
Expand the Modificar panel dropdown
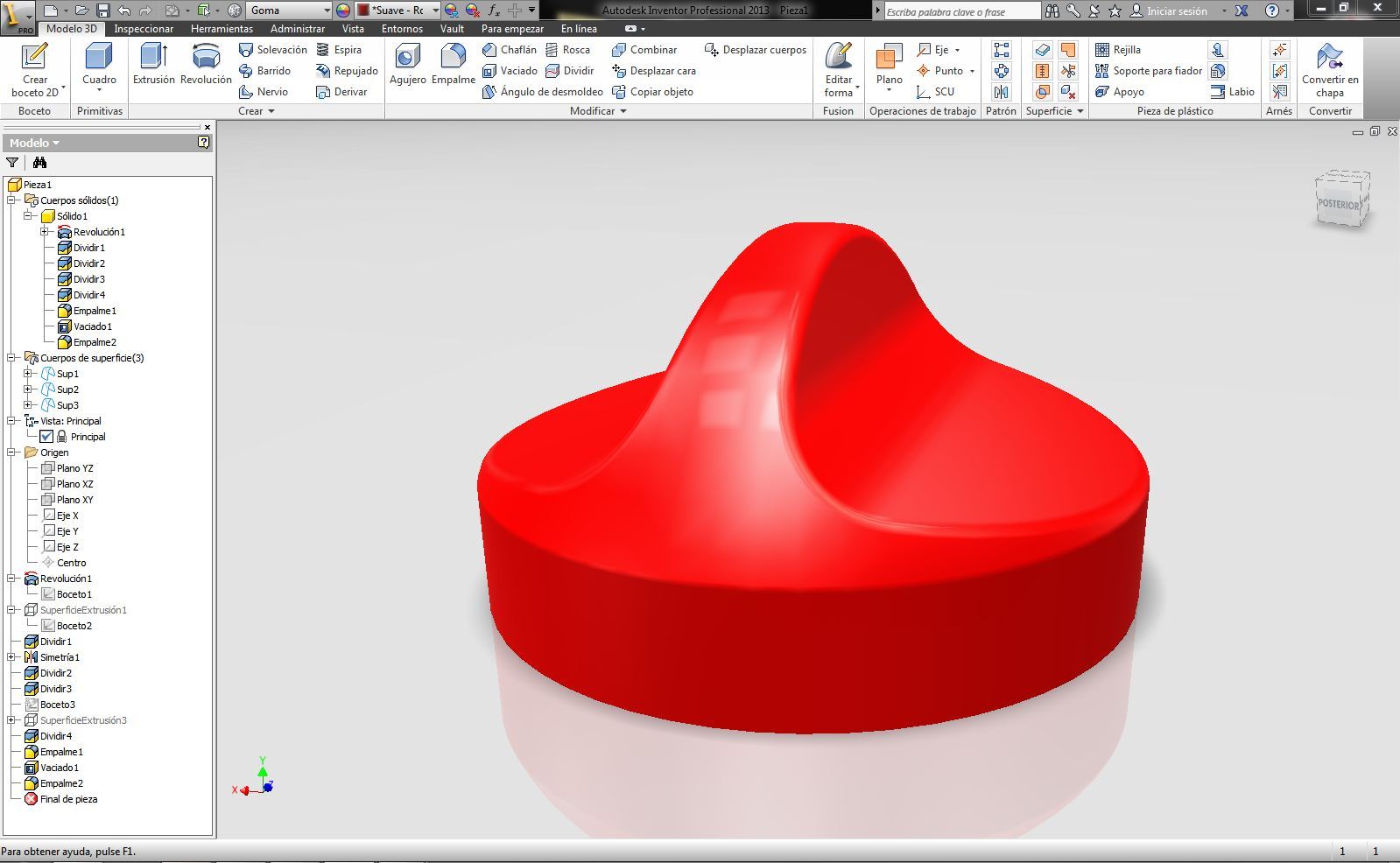click(x=598, y=111)
